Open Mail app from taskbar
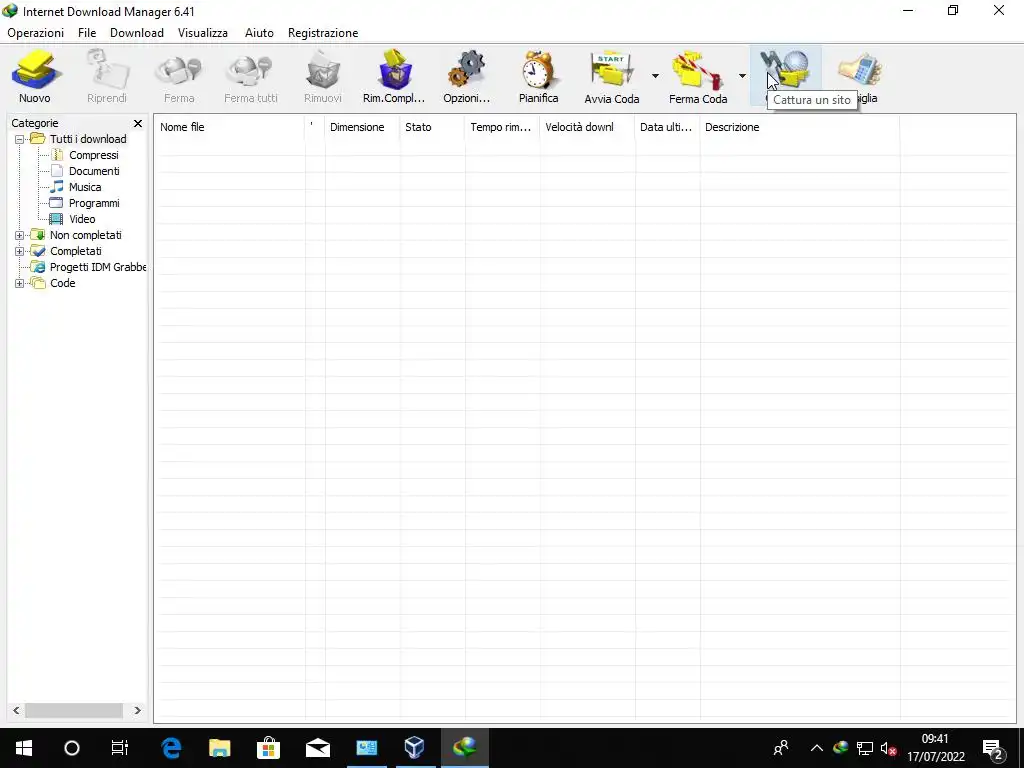This screenshot has width=1024, height=768. (x=317, y=748)
